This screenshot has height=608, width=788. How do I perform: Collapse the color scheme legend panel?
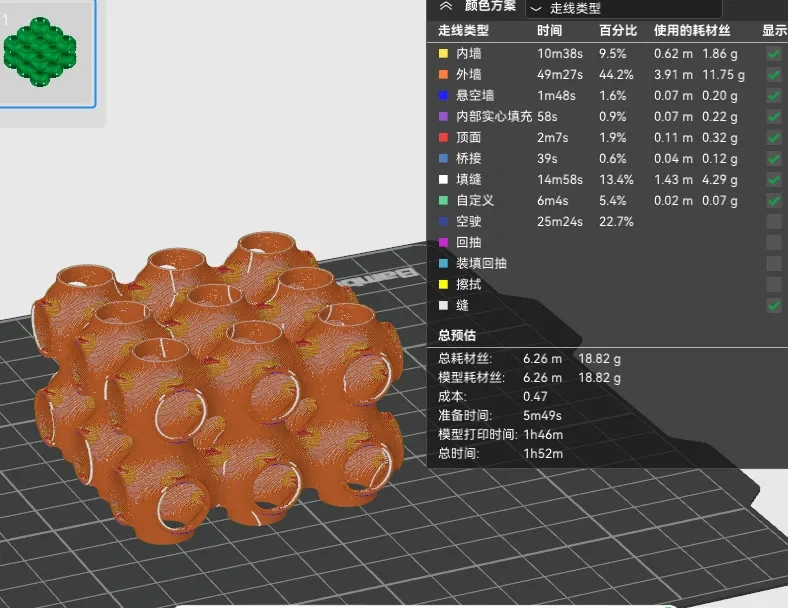coord(446,6)
